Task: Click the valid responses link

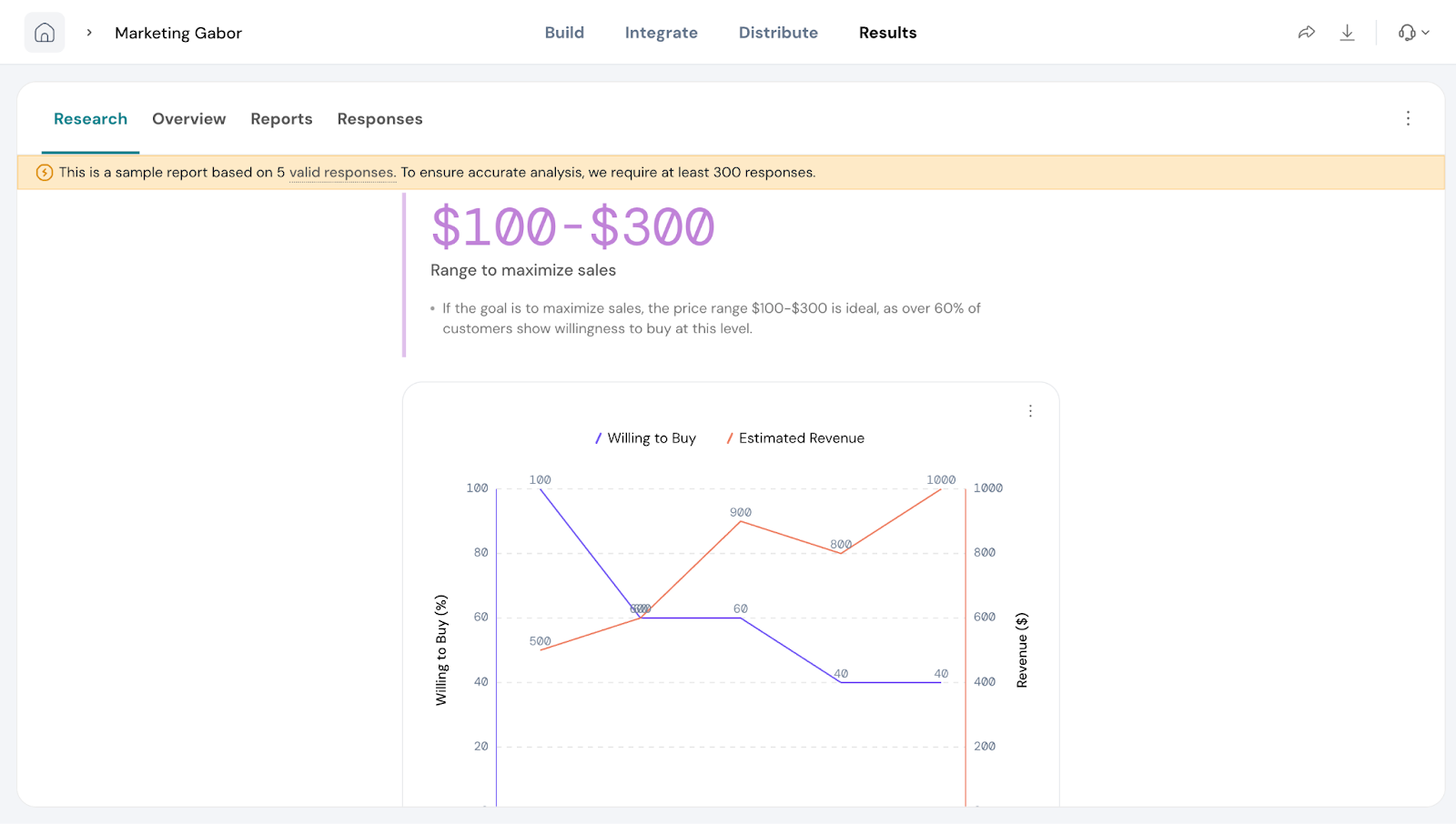Action: [x=341, y=173]
